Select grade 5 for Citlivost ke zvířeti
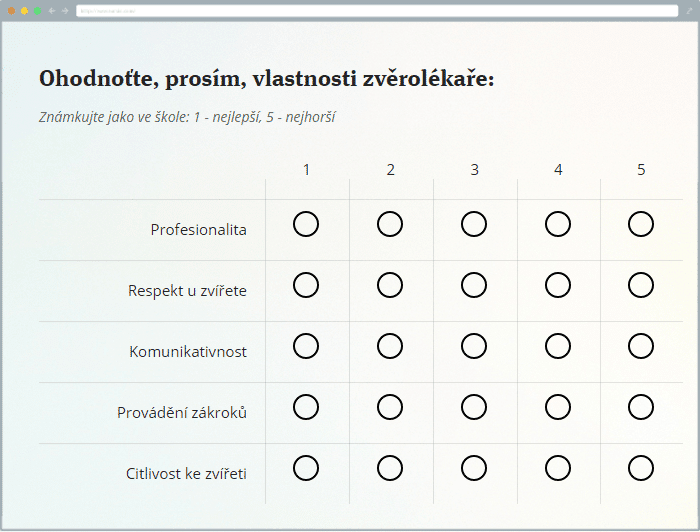 [641, 468]
